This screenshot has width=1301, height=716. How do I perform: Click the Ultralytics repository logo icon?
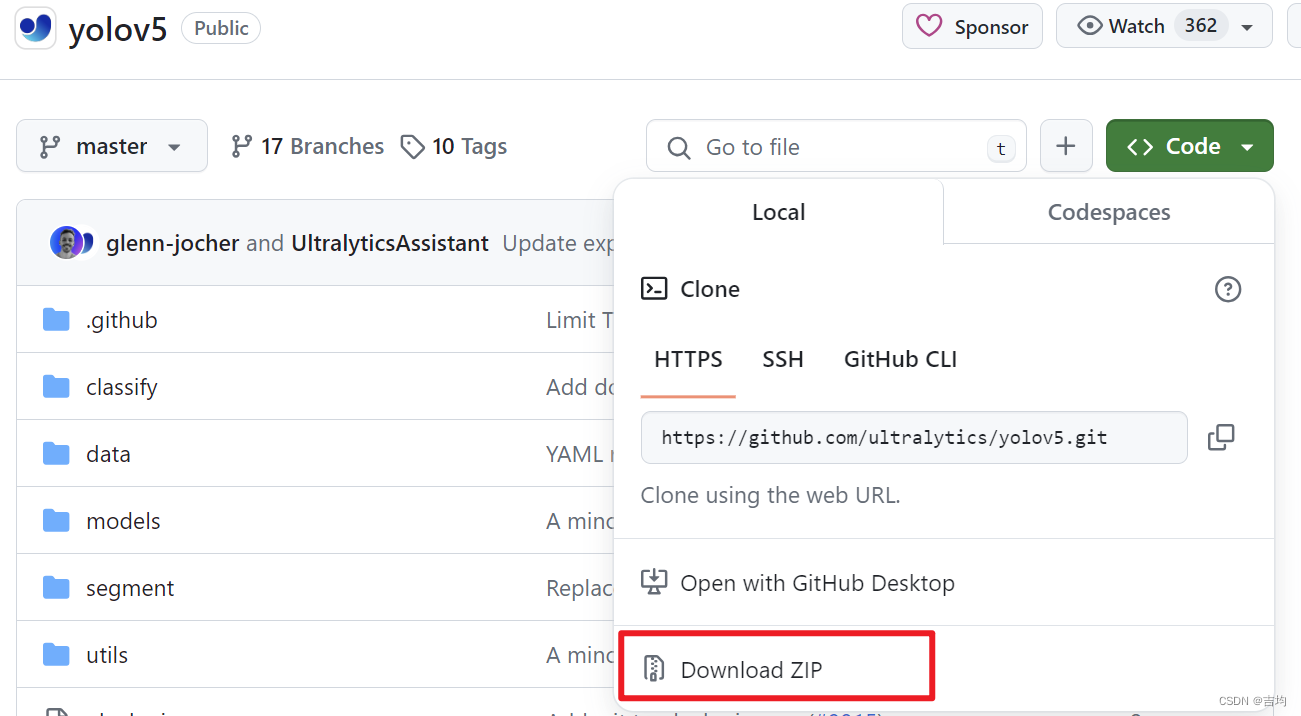pyautogui.click(x=36, y=27)
